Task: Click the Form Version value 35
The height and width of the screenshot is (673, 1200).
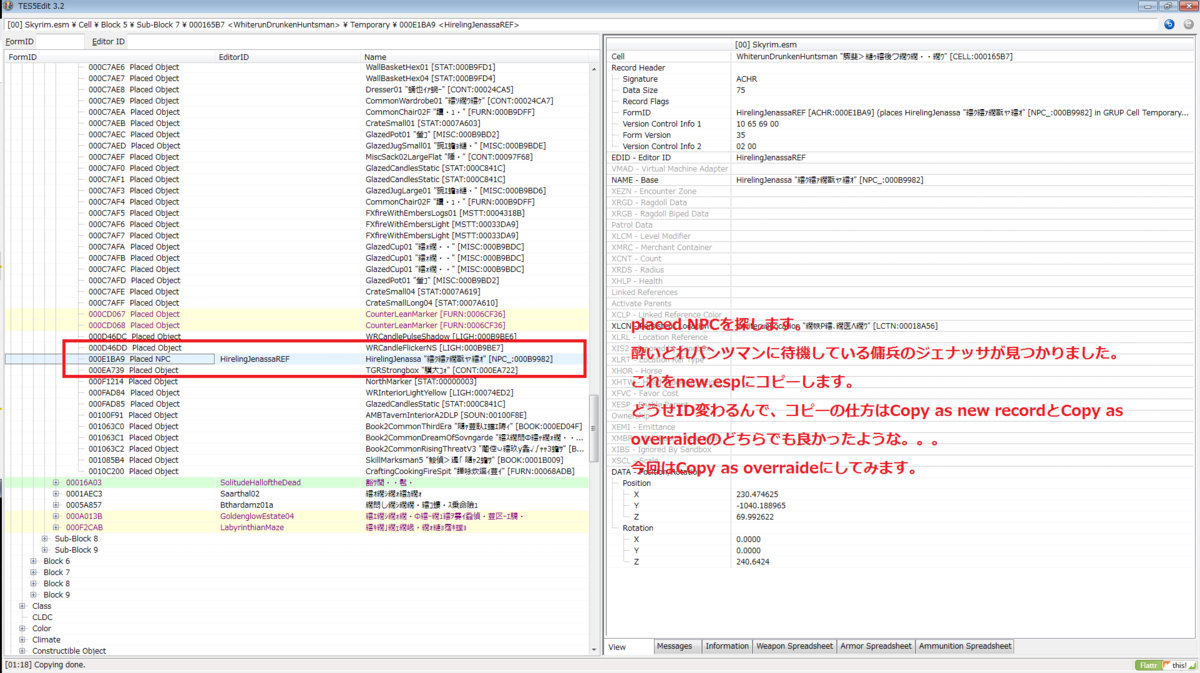Action: pos(741,135)
